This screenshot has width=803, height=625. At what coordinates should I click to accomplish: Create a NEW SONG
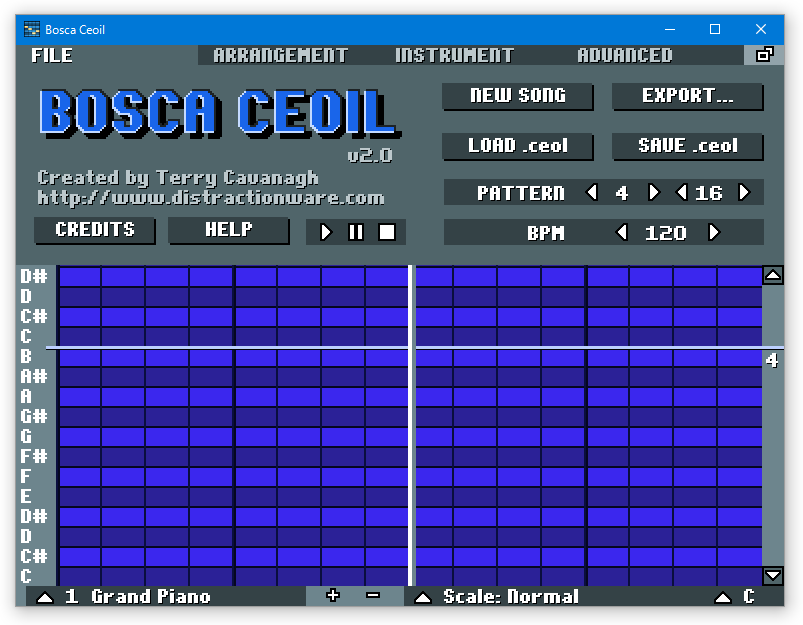pos(518,96)
